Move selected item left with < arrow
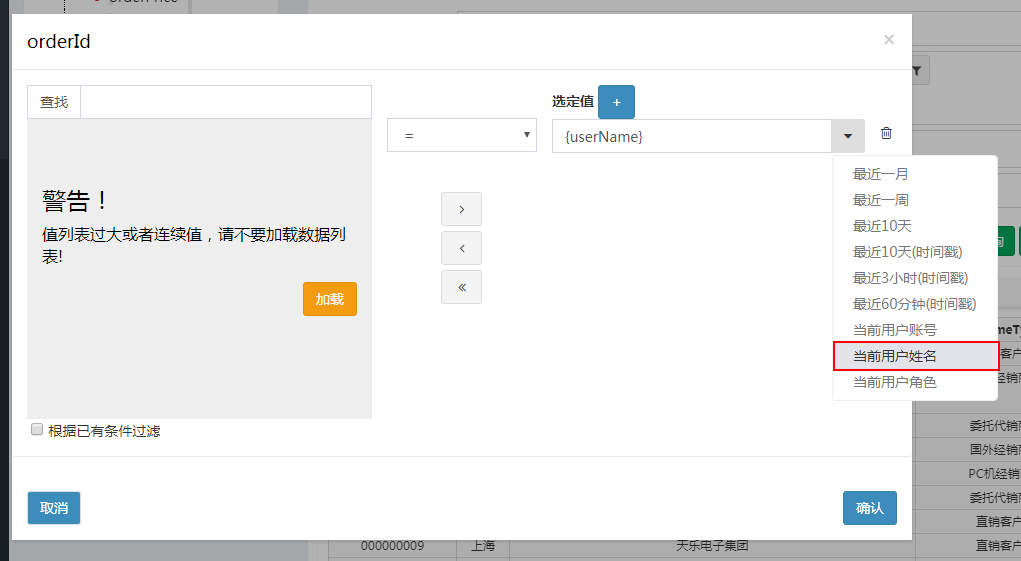1021x561 pixels. pos(462,248)
